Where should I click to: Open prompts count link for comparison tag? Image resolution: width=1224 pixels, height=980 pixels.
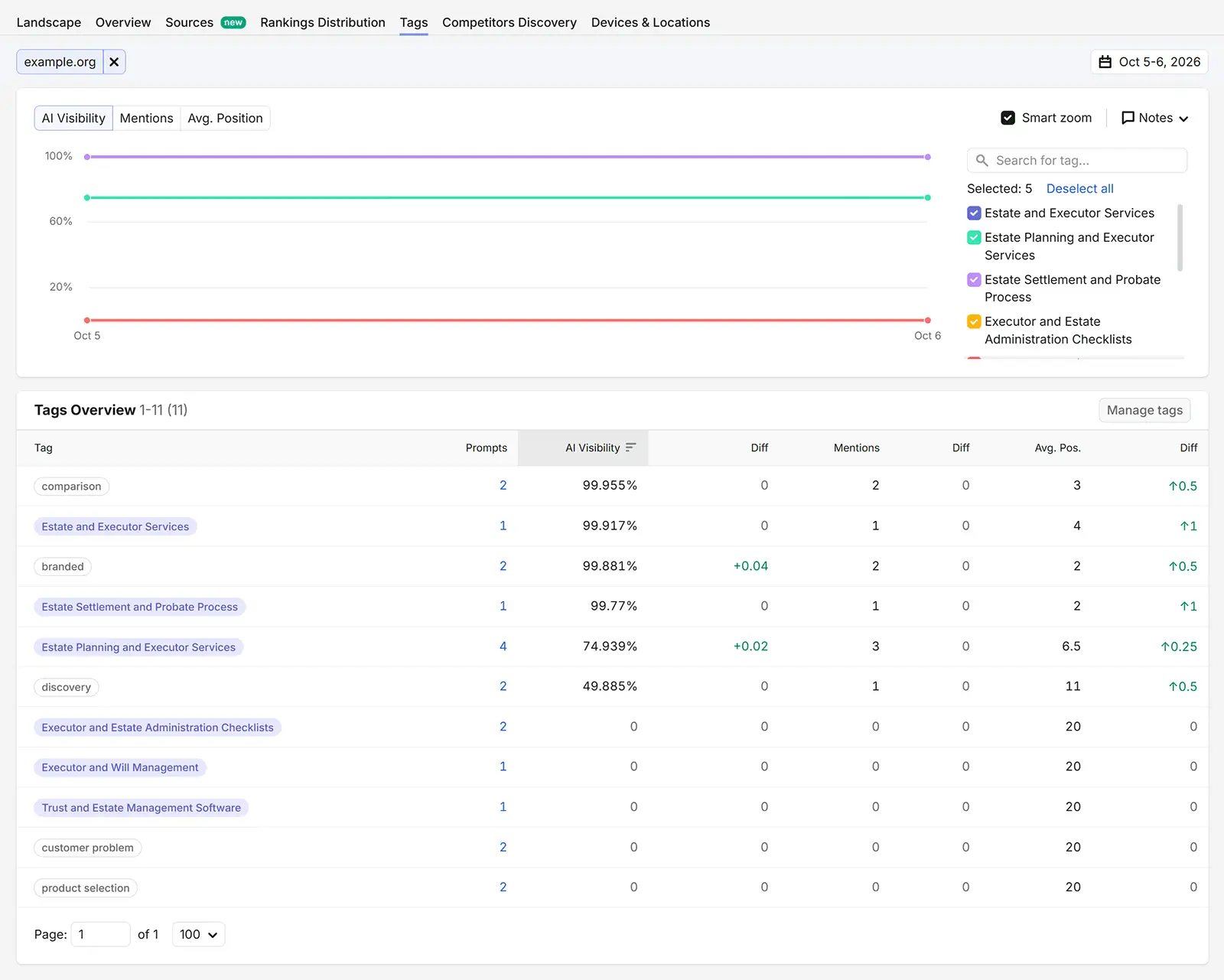503,485
